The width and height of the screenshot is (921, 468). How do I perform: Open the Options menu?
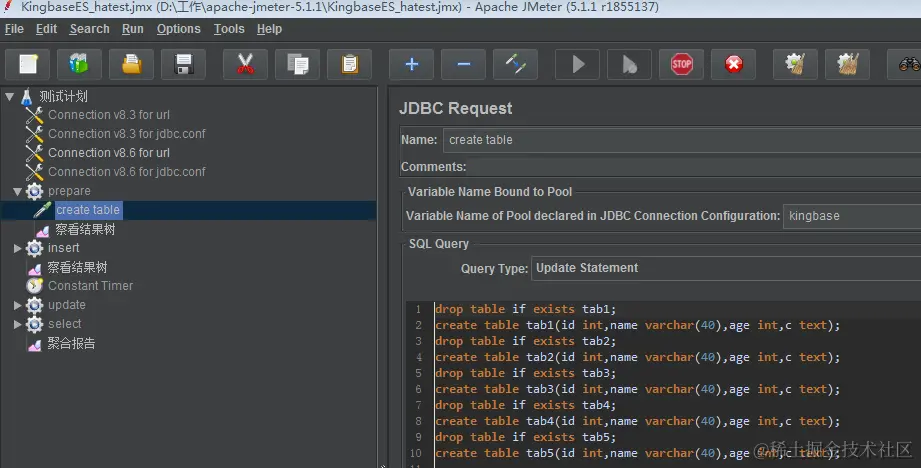tap(179, 29)
